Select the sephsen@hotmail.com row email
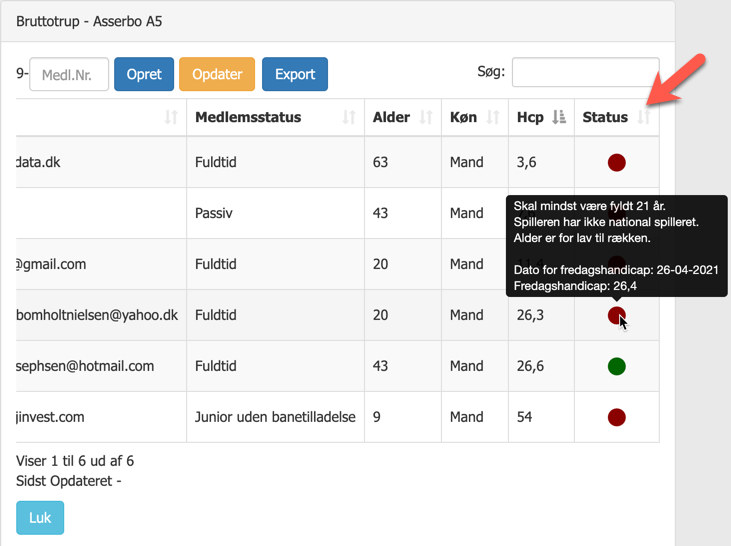The image size is (731, 546). coord(85,366)
